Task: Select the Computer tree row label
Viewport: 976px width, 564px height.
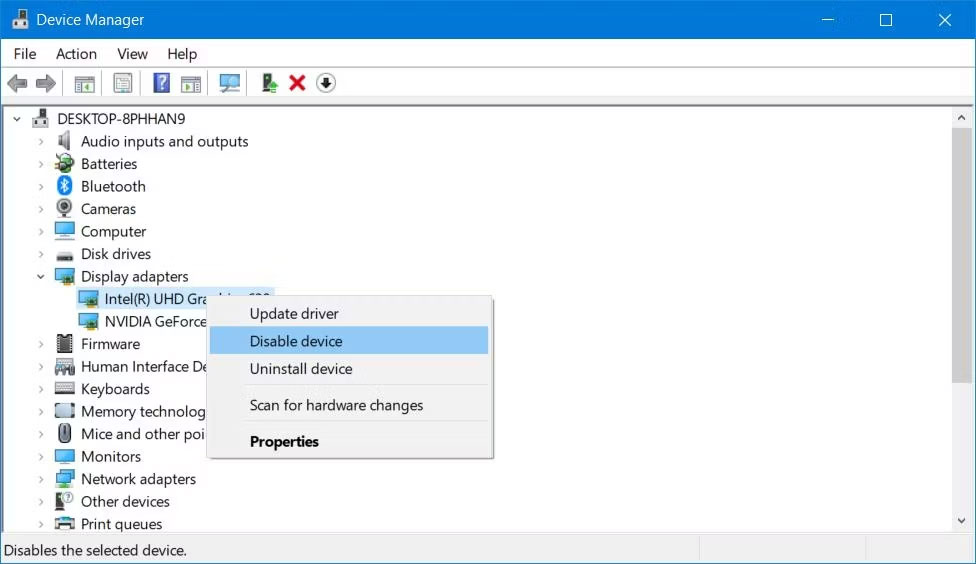Action: click(113, 232)
